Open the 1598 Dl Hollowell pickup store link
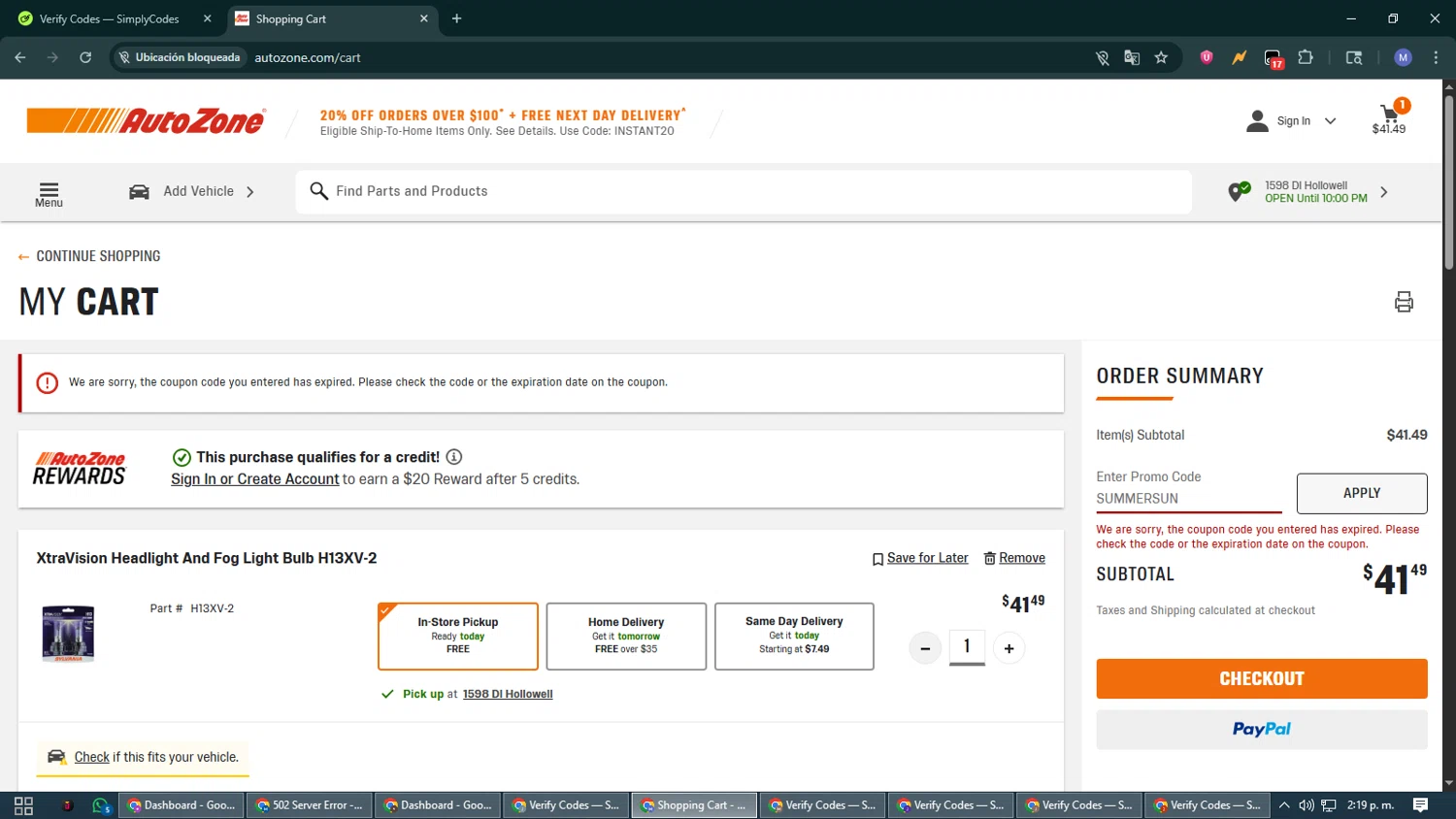The width and height of the screenshot is (1456, 819). click(508, 694)
